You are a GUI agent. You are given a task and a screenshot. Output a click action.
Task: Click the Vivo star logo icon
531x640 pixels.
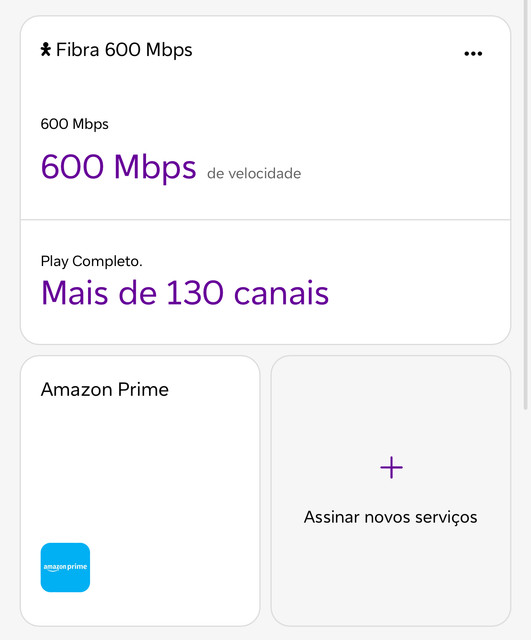pyautogui.click(x=46, y=49)
